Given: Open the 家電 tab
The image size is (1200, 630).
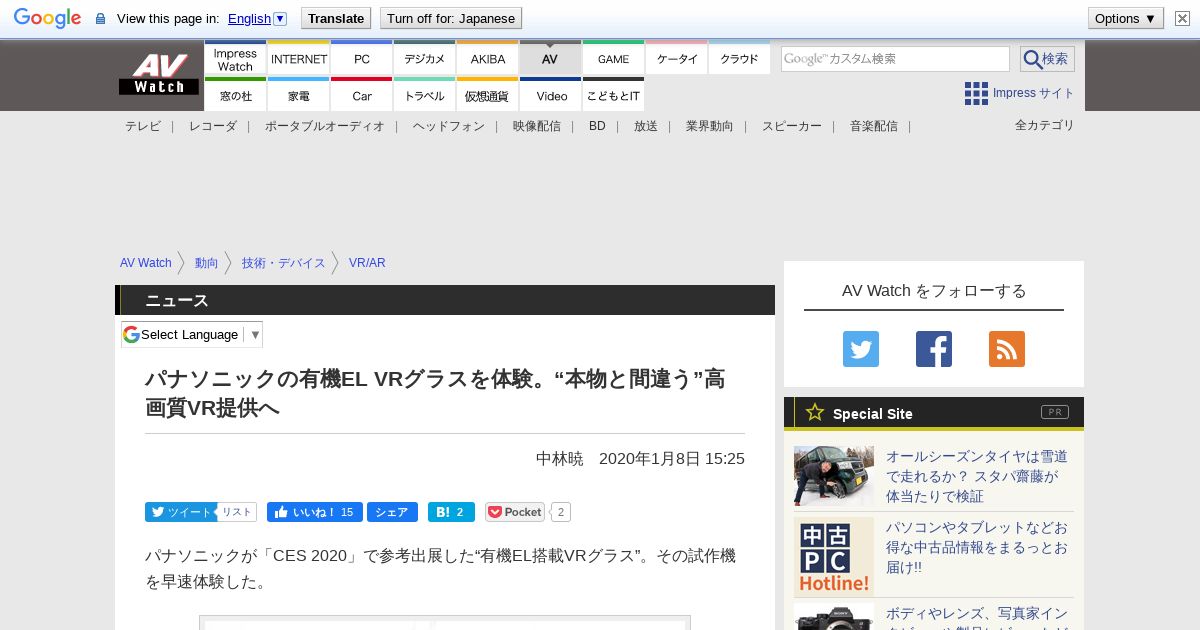Looking at the screenshot, I should pyautogui.click(x=299, y=95).
